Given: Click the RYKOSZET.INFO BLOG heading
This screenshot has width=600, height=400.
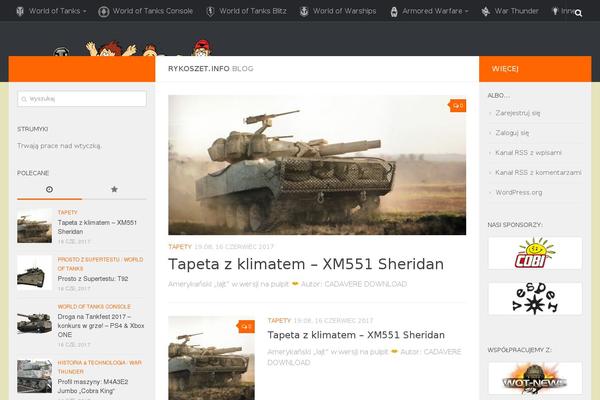Looking at the screenshot, I should 210,69.
